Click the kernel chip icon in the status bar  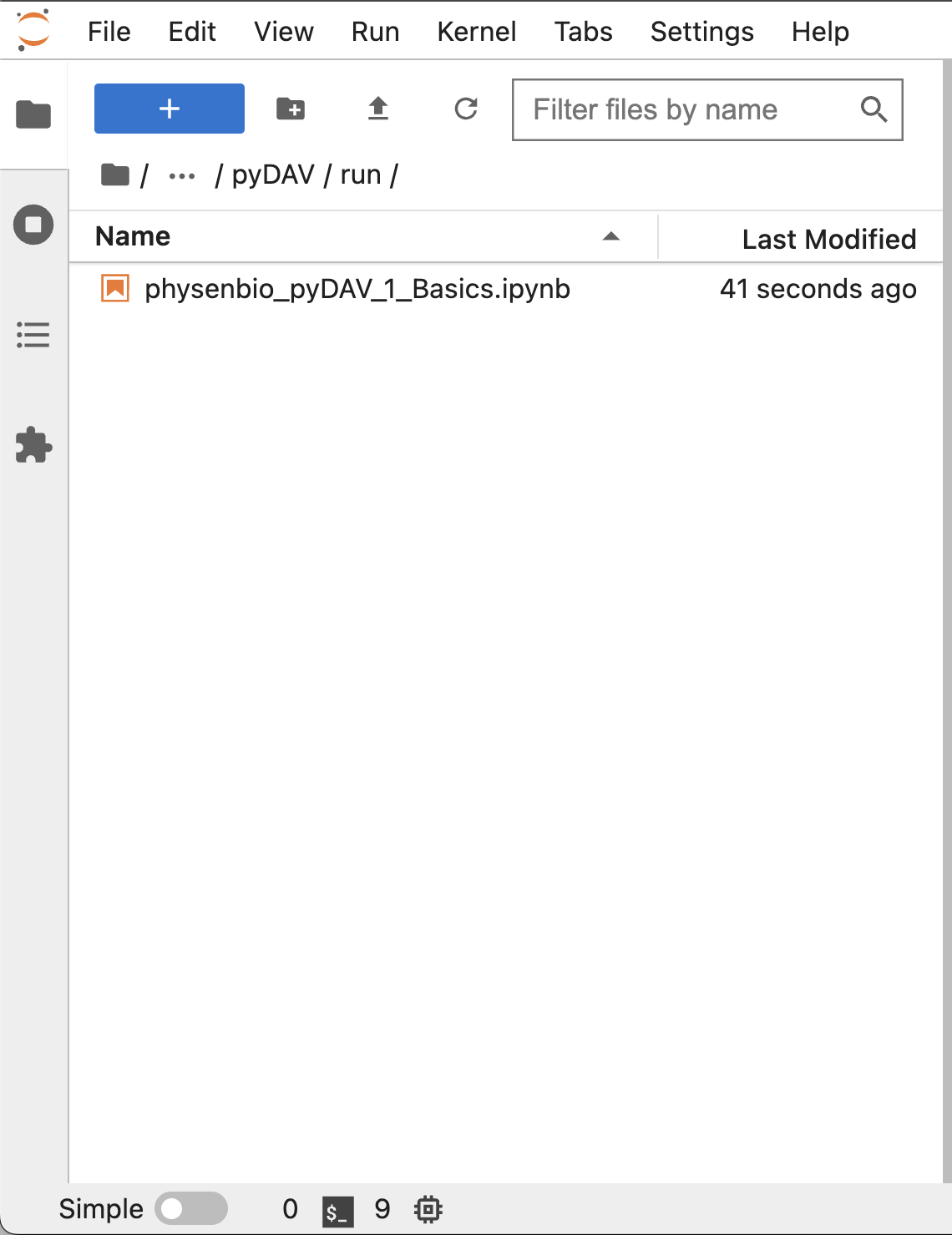coord(428,1208)
